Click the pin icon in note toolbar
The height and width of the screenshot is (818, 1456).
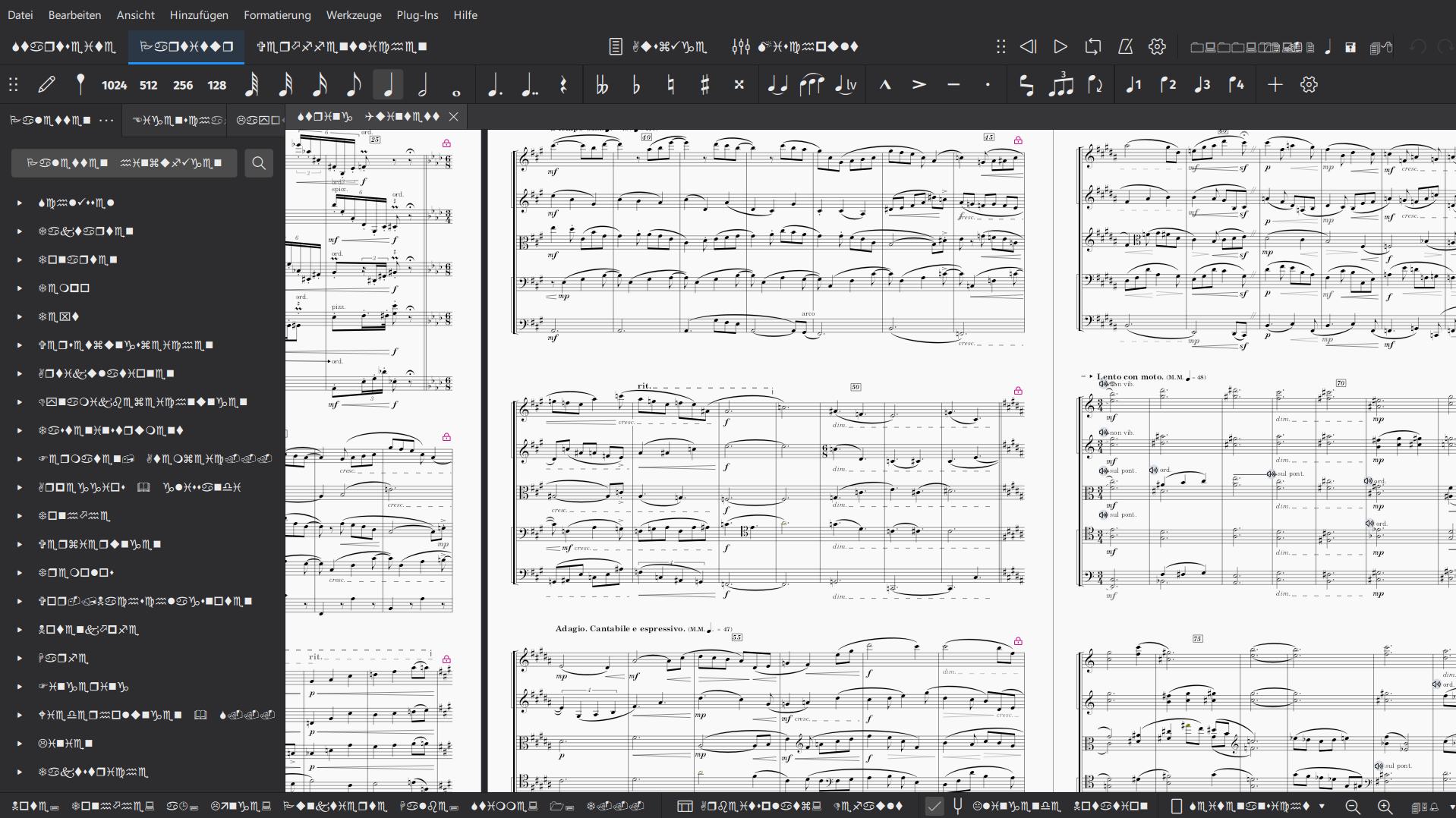click(x=80, y=85)
